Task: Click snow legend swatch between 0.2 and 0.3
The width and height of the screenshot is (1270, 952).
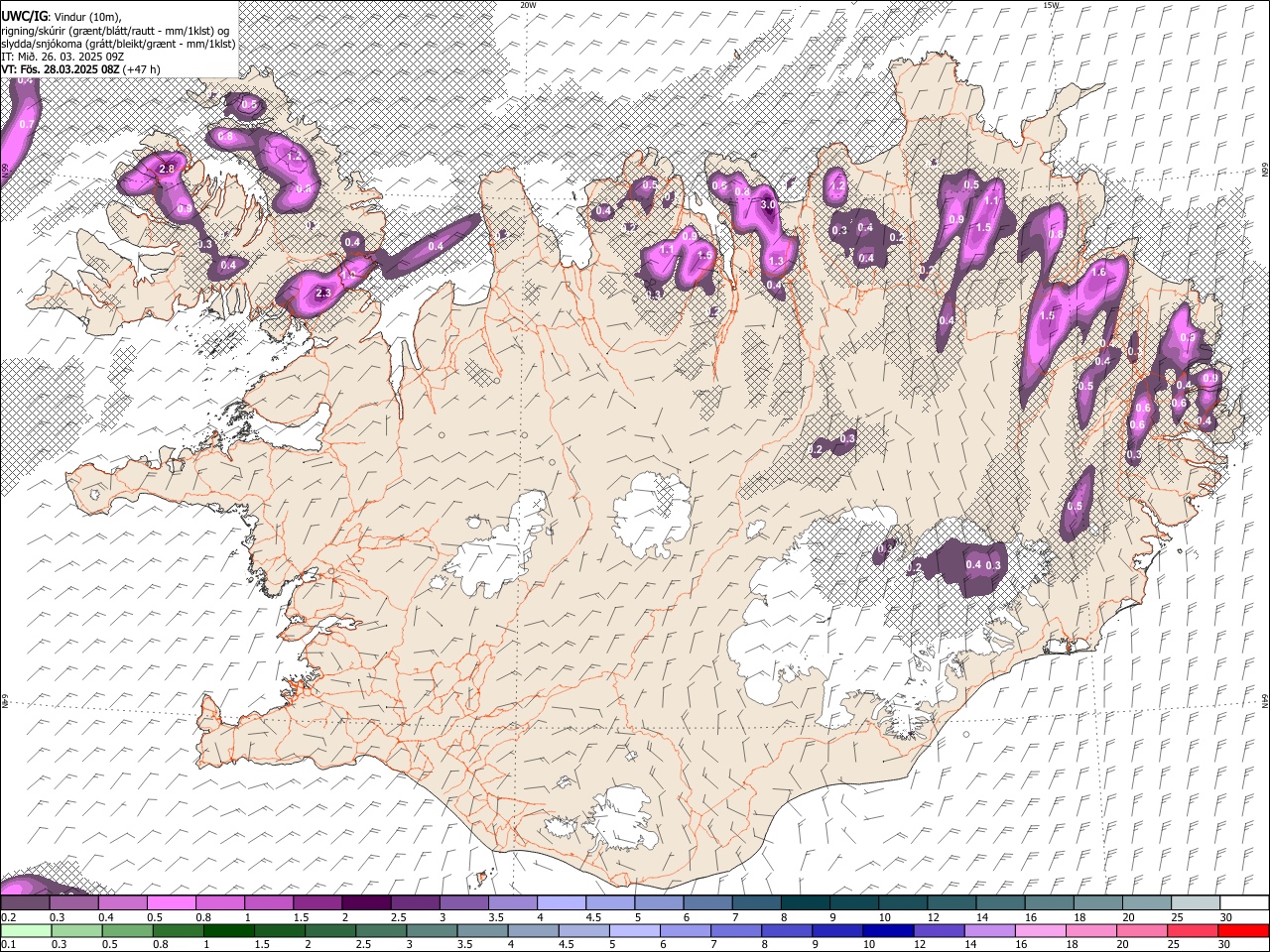Action: click(x=26, y=903)
